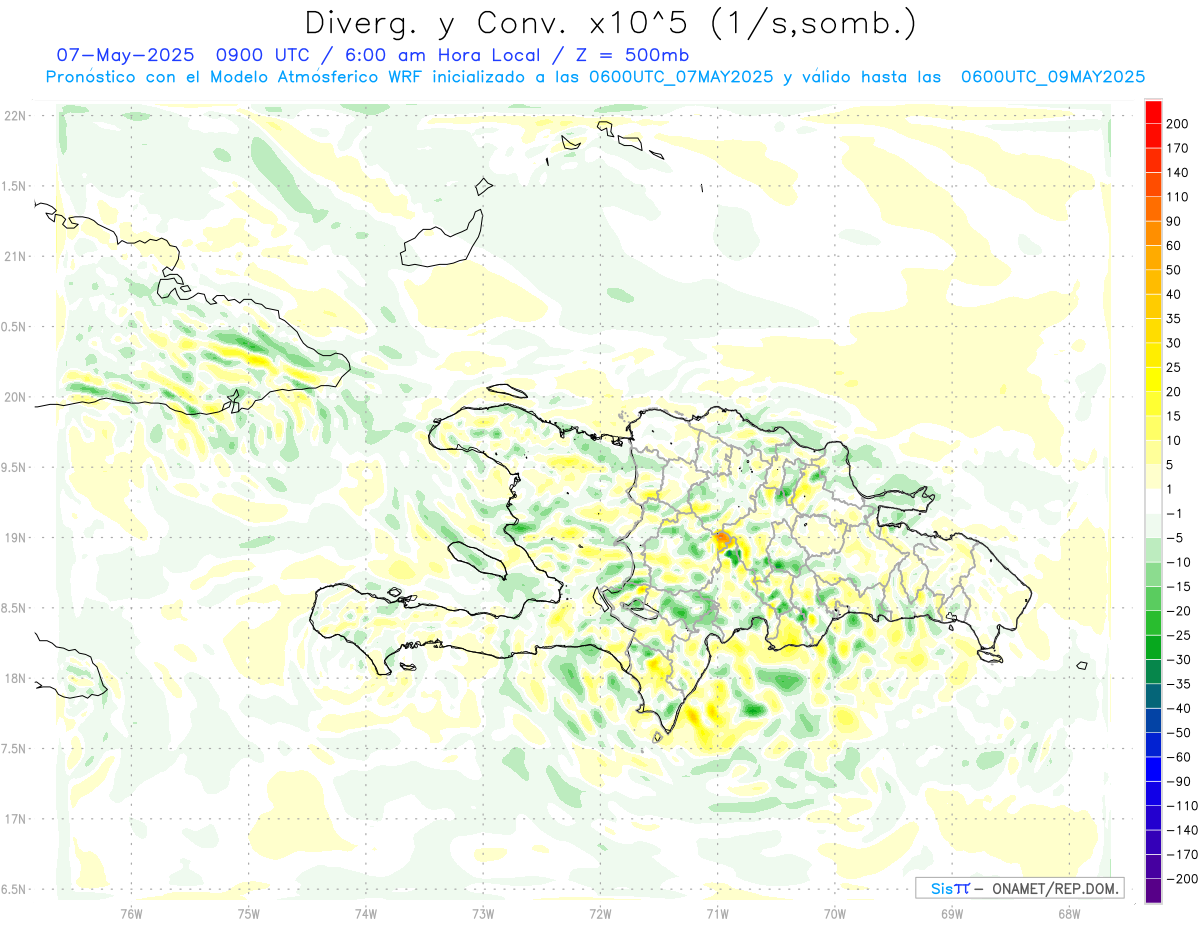Click the "21N" latitude label

[x=15, y=257]
